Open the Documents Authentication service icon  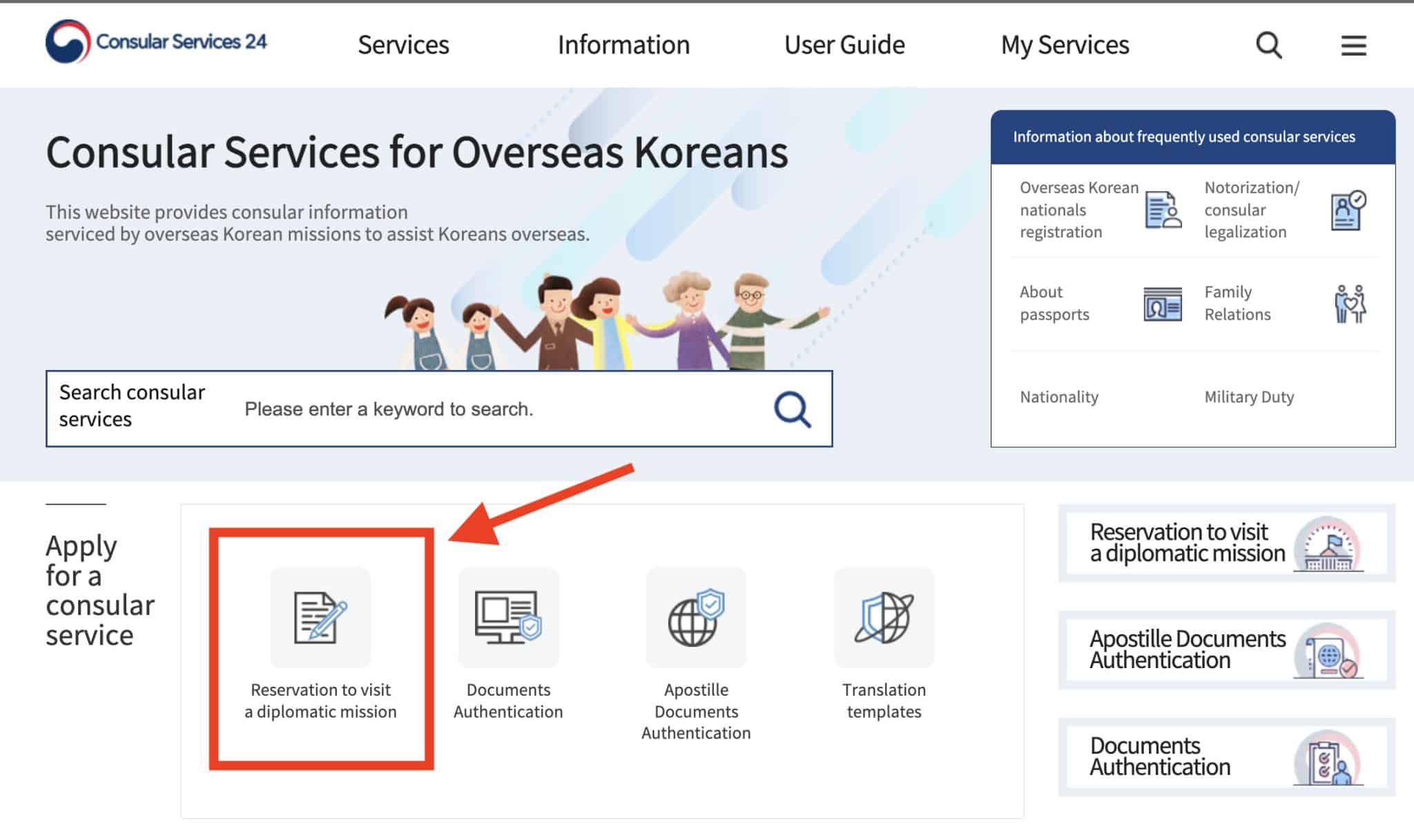coord(508,618)
